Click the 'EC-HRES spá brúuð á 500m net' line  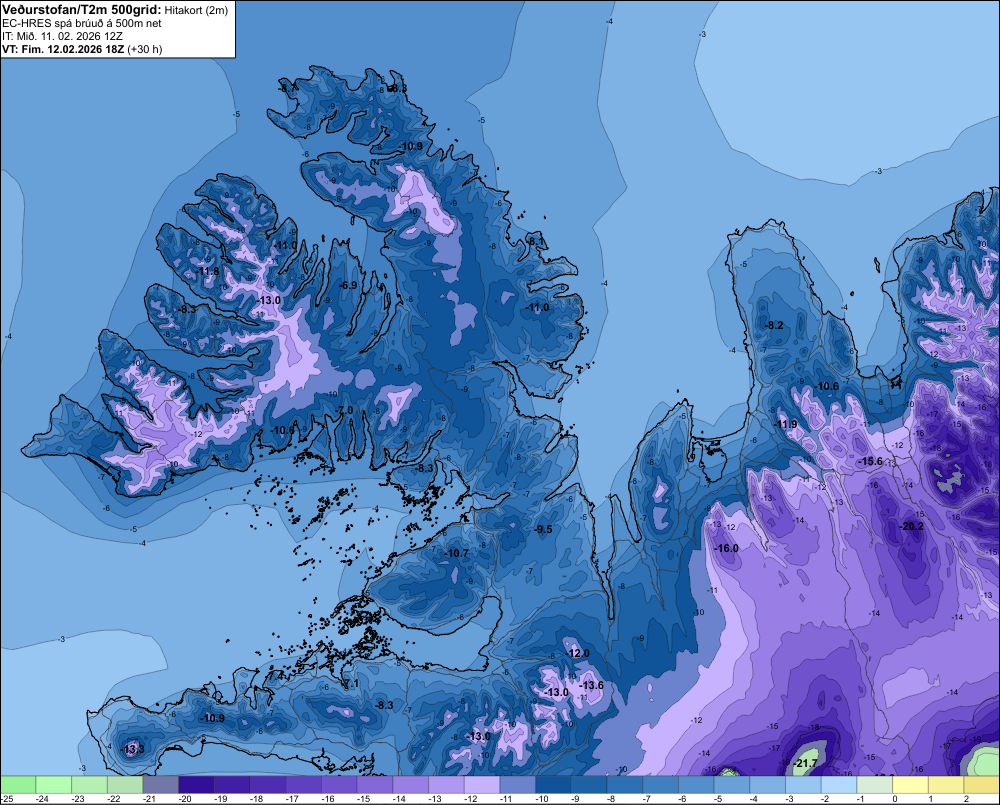tap(82, 23)
